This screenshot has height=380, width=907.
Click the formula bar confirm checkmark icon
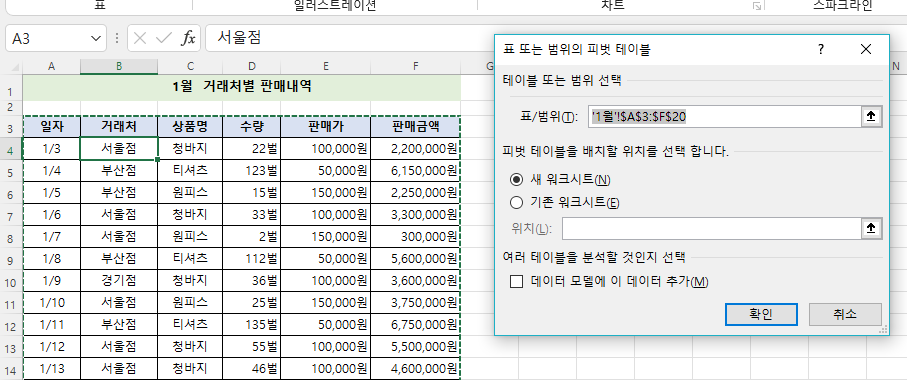pyautogui.click(x=164, y=39)
